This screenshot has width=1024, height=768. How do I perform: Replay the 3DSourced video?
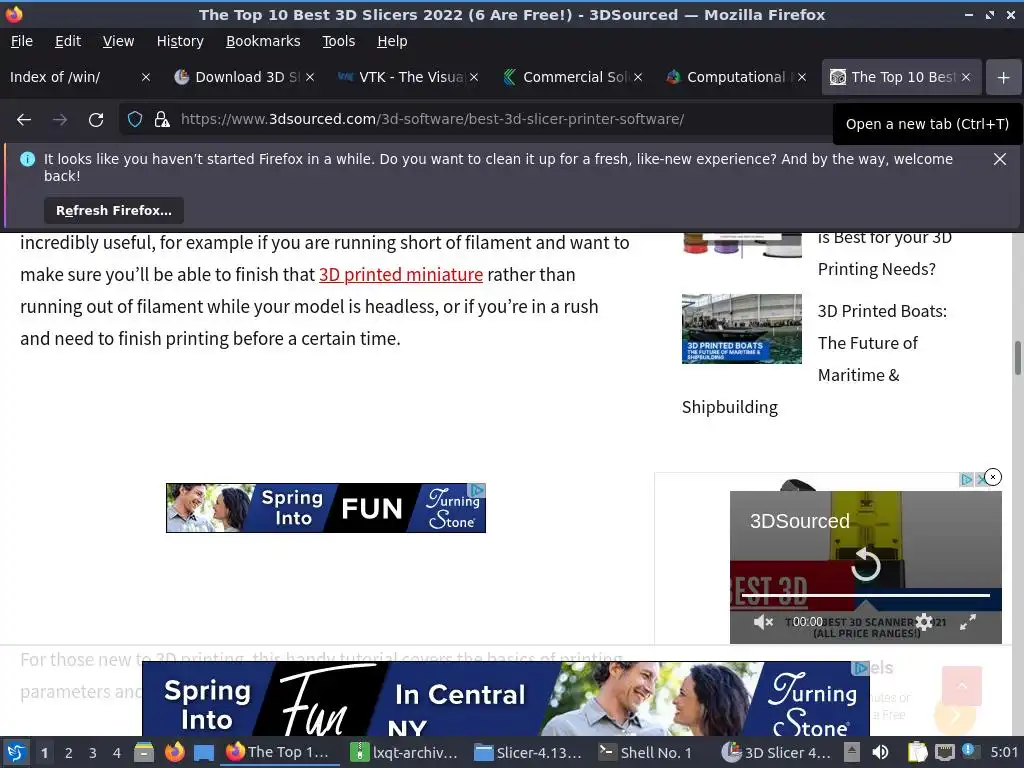click(x=866, y=565)
